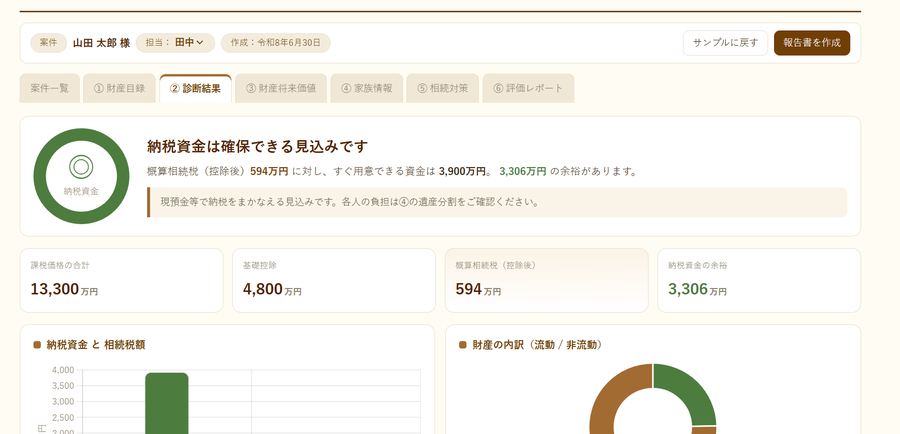
Task: Click the brown bullet beside 財産の内訳
Action: 463,345
